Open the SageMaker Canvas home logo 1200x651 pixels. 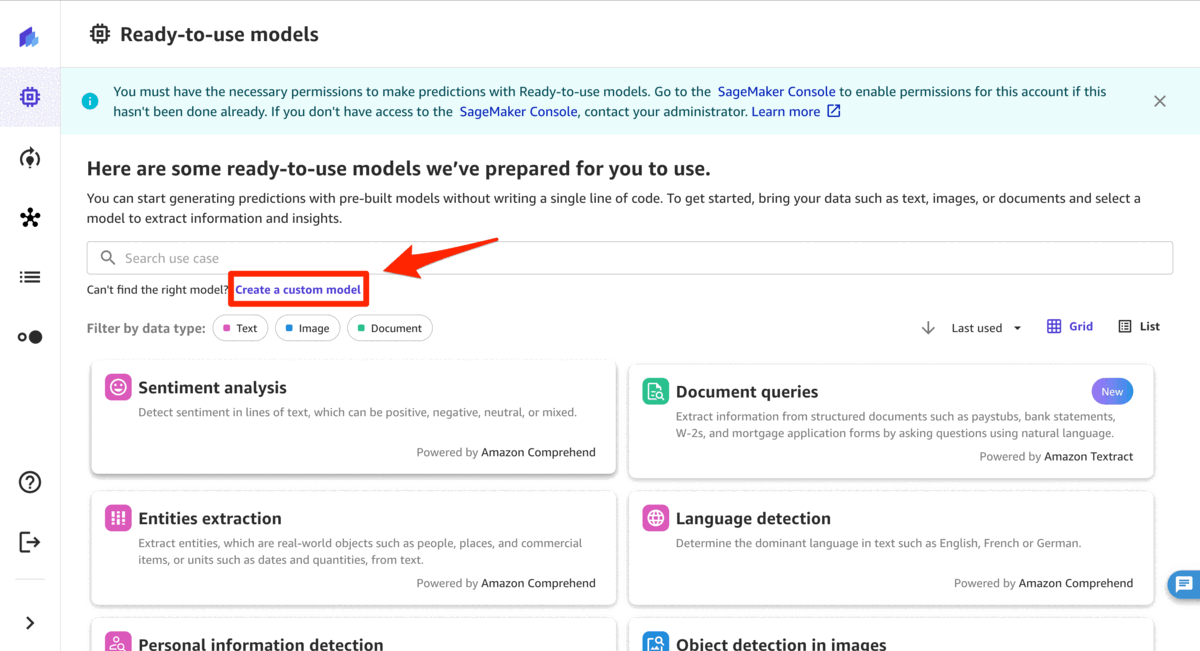29,37
